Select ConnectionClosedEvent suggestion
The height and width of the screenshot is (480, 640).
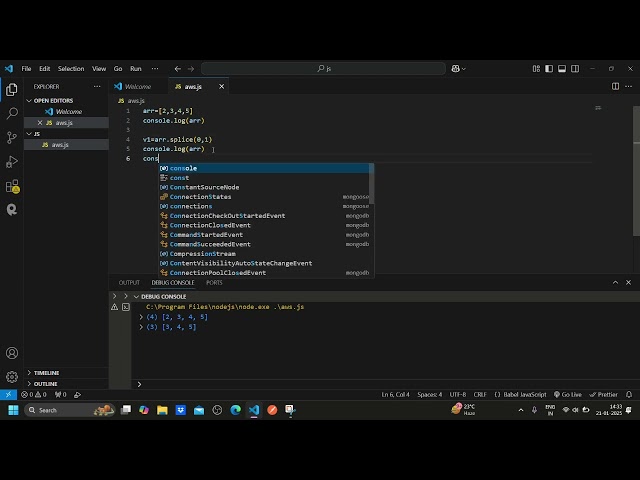point(264,225)
